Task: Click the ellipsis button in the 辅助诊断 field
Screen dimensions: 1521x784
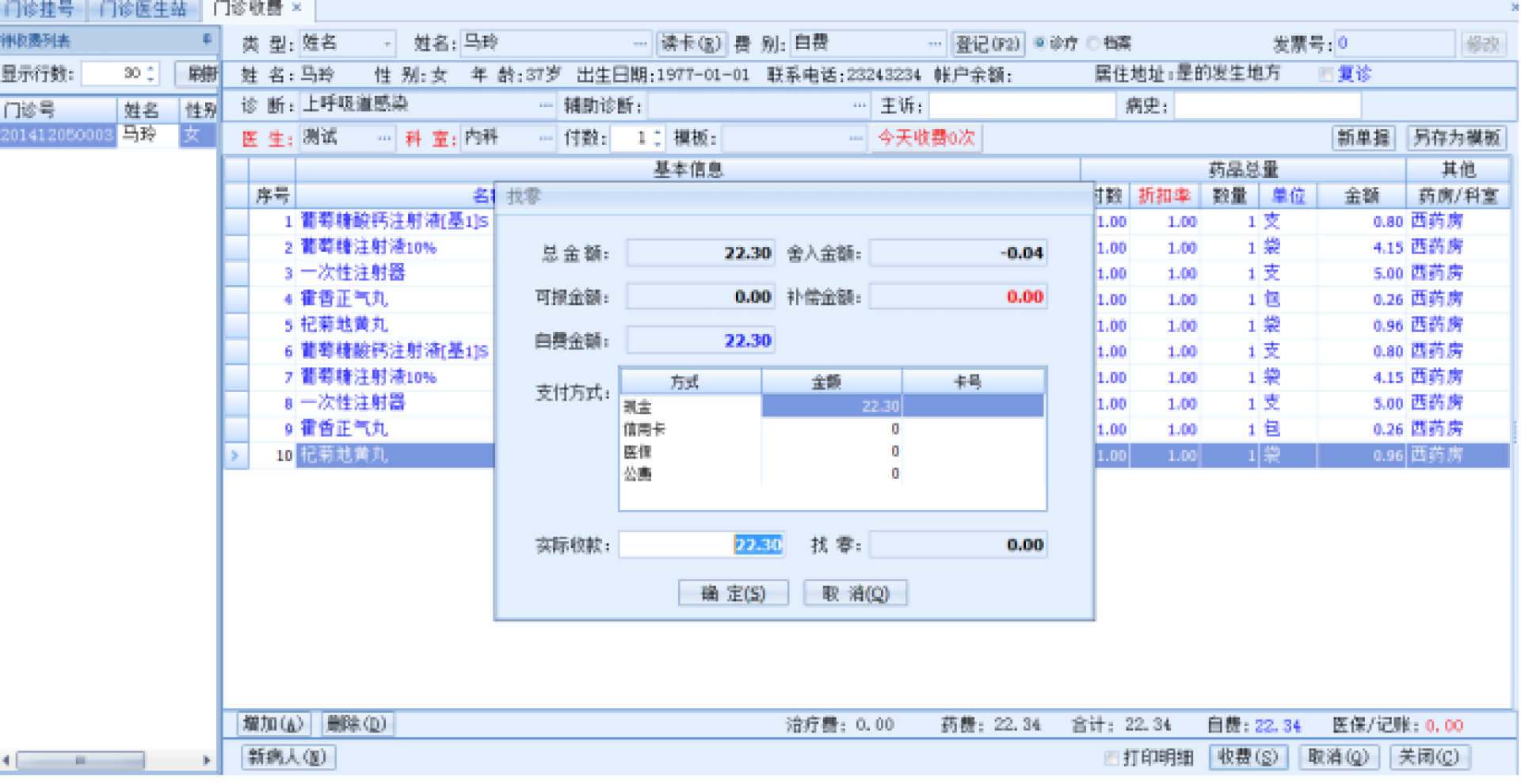Action: [860, 105]
